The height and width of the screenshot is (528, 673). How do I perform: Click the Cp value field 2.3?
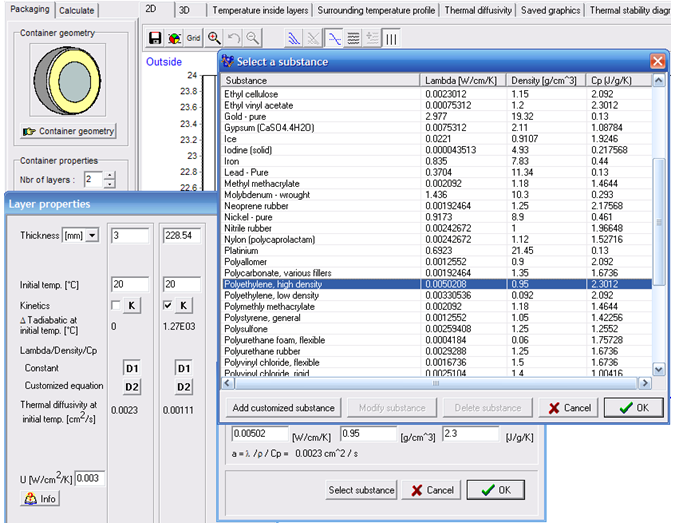[470, 434]
